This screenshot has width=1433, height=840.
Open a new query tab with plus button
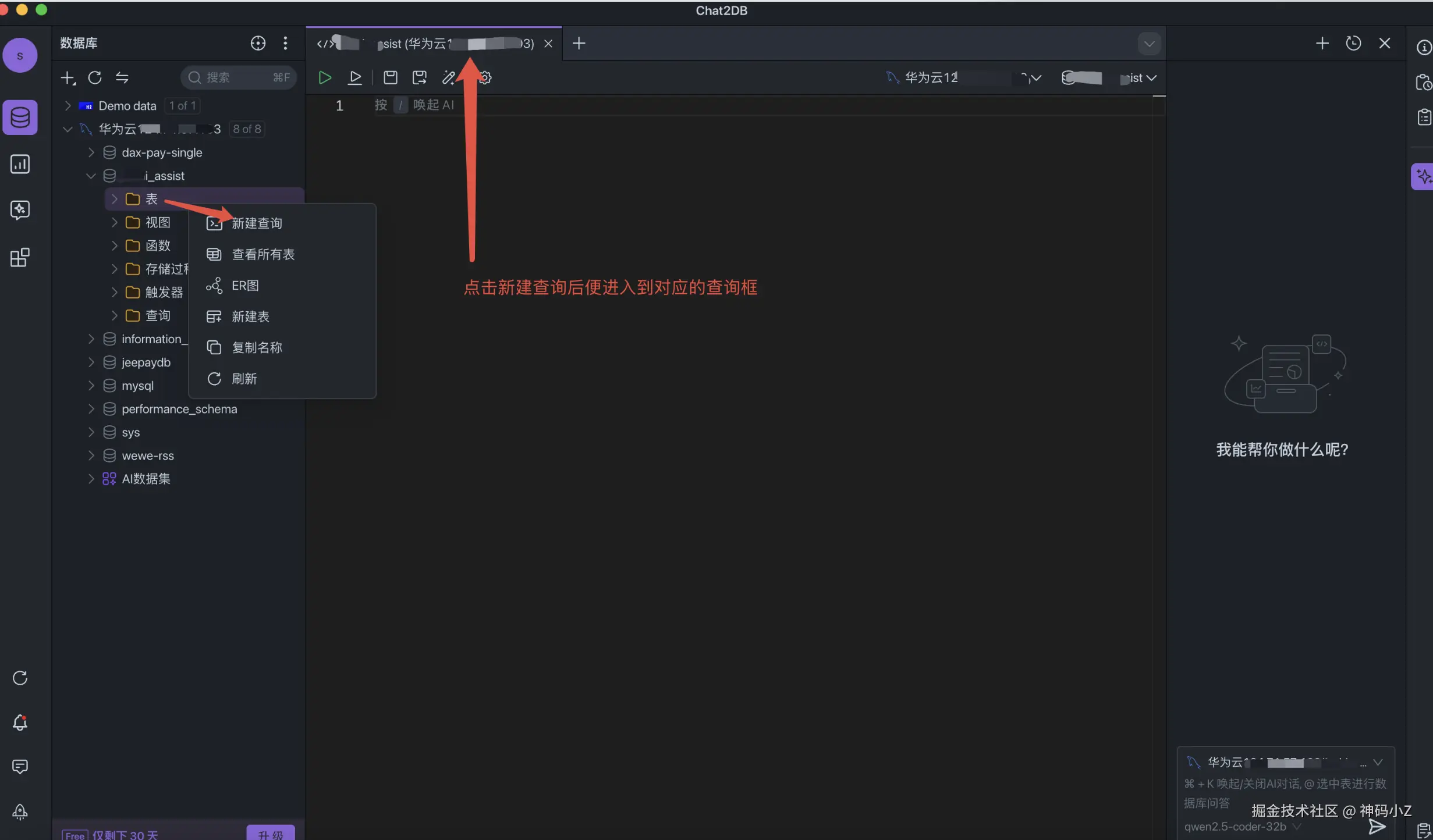click(579, 43)
